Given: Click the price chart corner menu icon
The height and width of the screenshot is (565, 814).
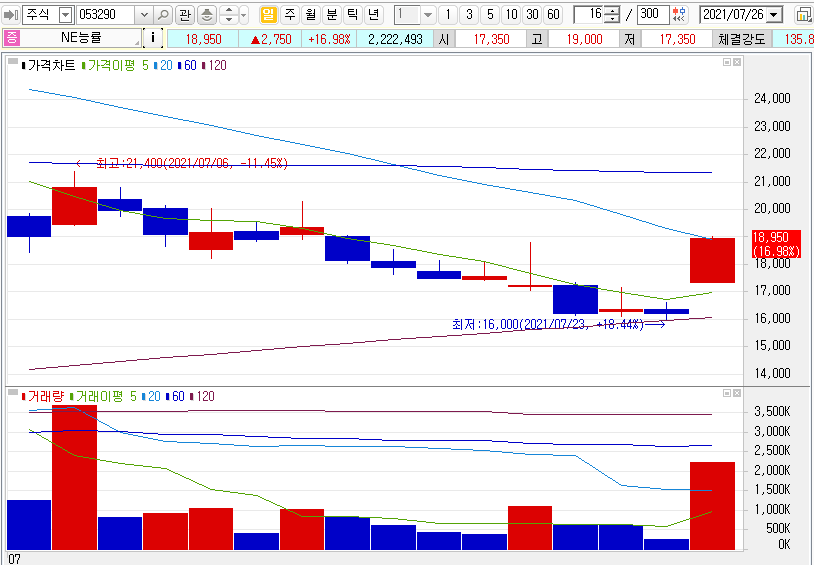Looking at the screenshot, I should point(13,62).
